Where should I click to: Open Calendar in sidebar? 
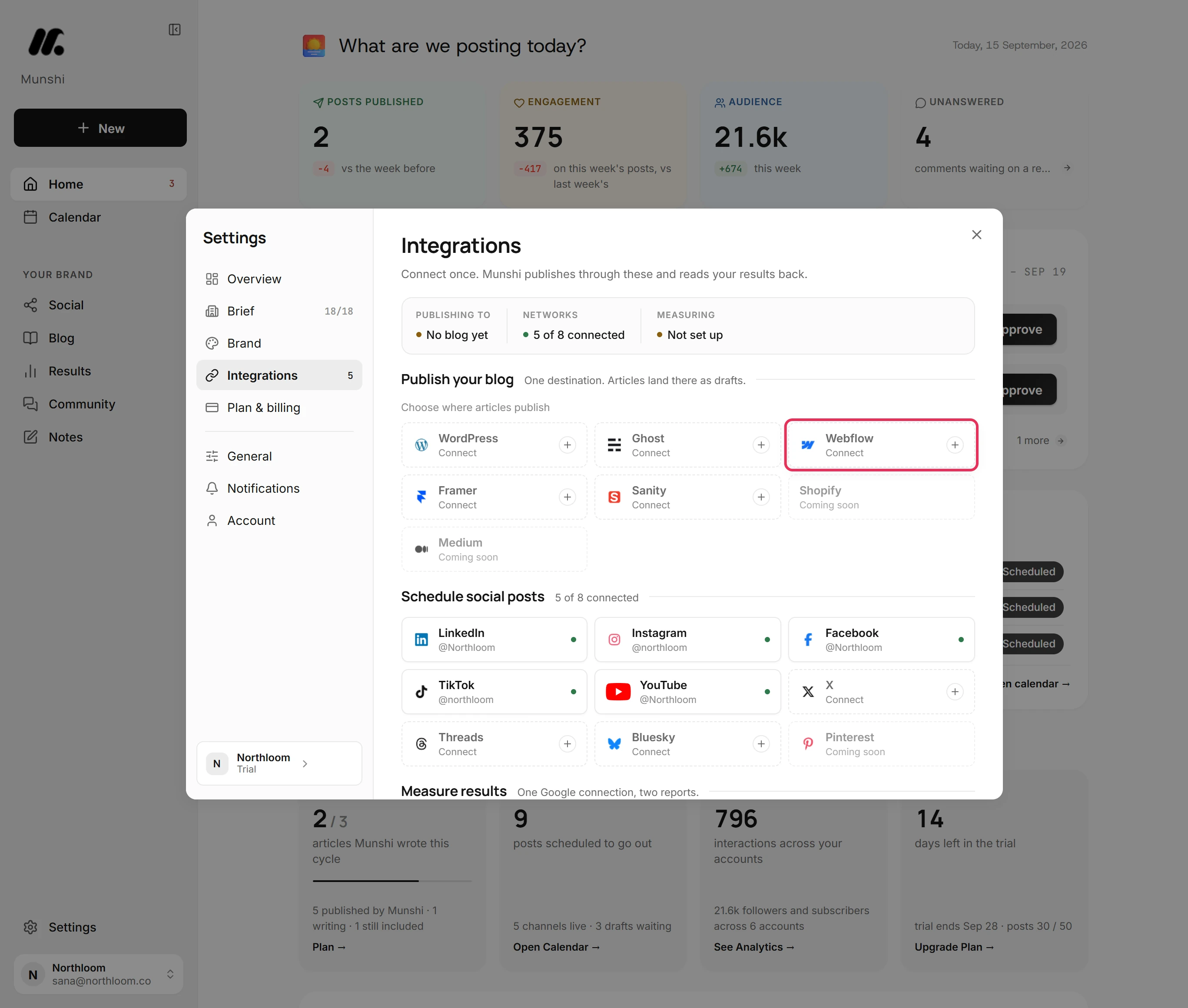[98, 217]
